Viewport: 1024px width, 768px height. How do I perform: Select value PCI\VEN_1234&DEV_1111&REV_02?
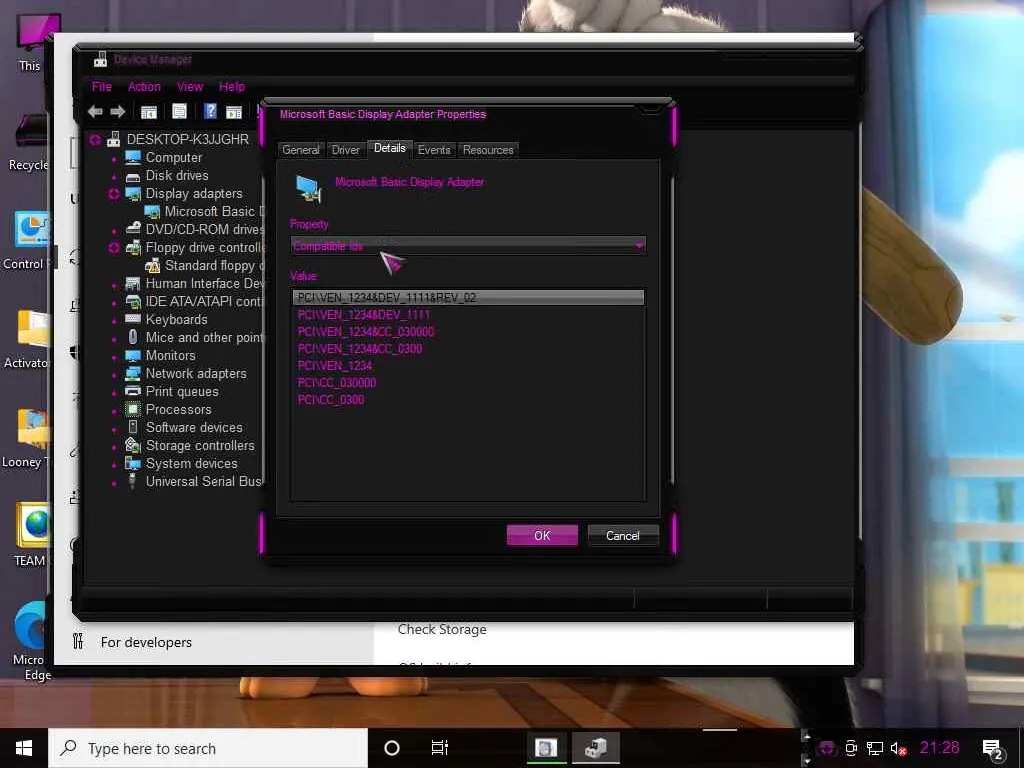point(468,298)
